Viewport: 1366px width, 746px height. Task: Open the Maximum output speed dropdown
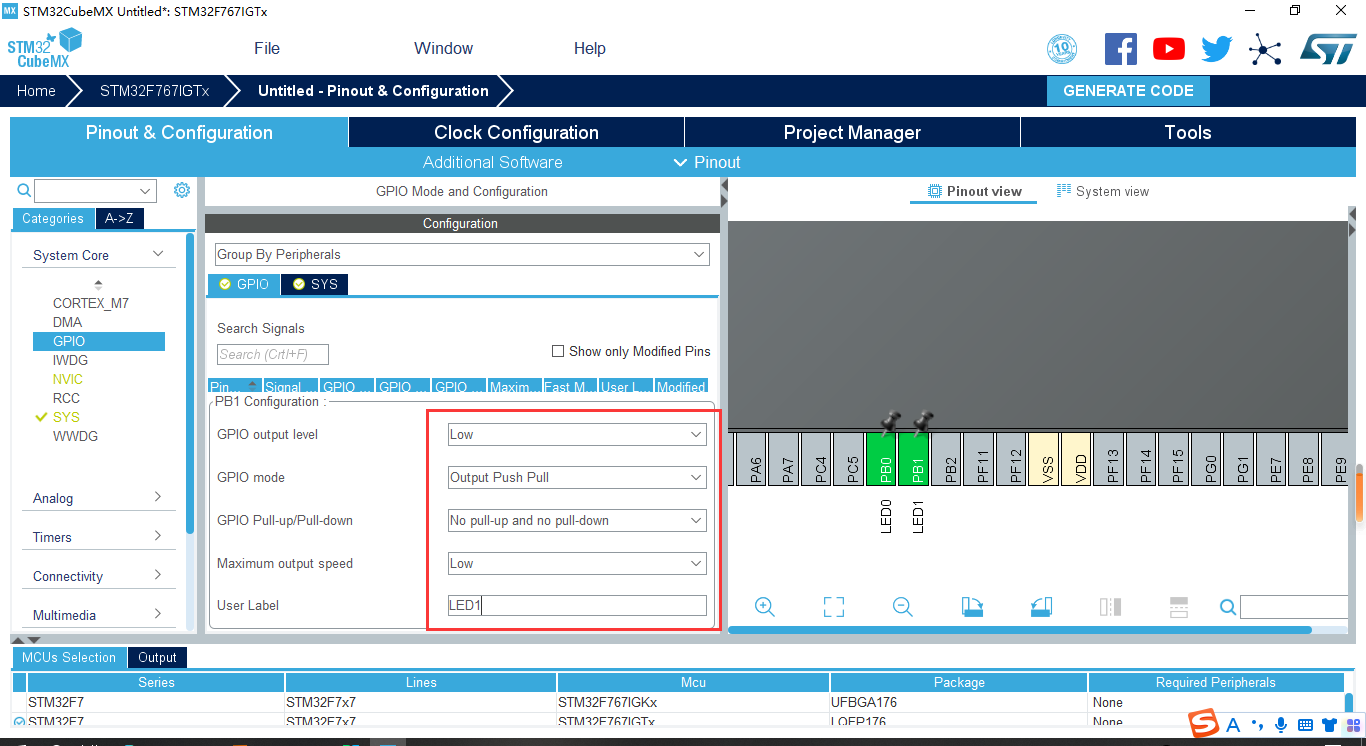point(577,563)
